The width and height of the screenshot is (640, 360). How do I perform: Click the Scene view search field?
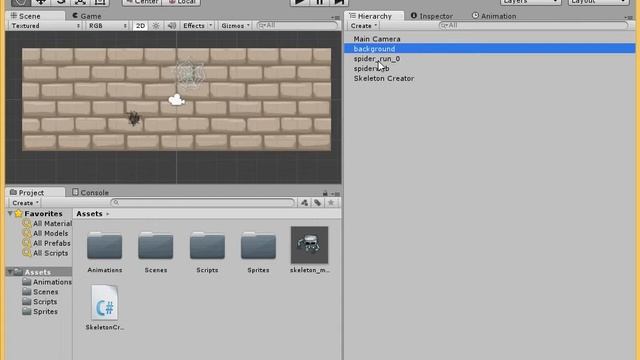tap(298, 25)
